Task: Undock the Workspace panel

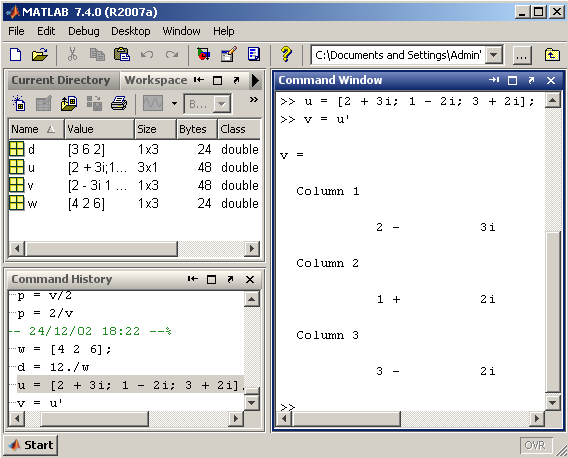Action: (236, 80)
